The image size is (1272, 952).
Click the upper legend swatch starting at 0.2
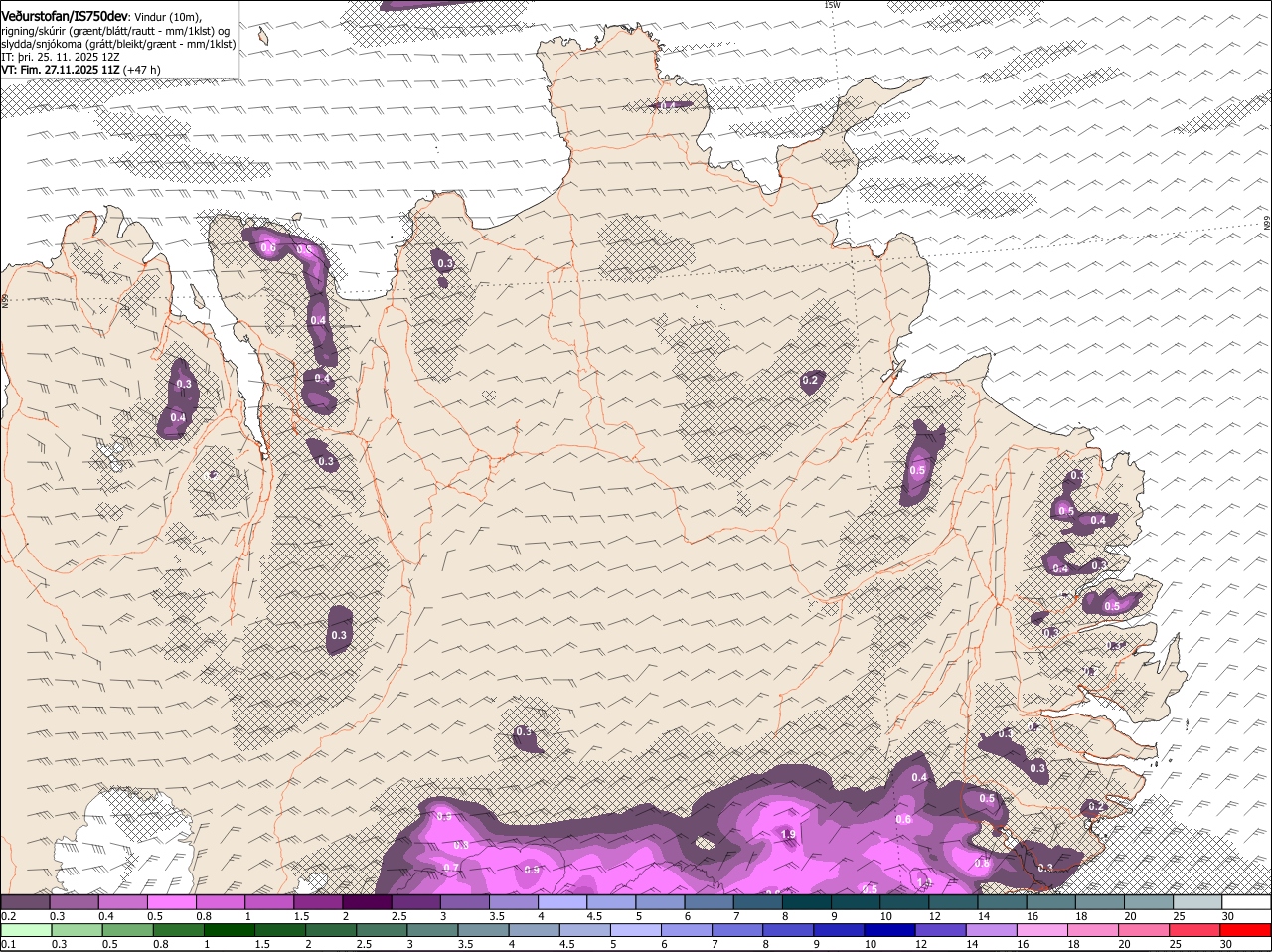25,902
